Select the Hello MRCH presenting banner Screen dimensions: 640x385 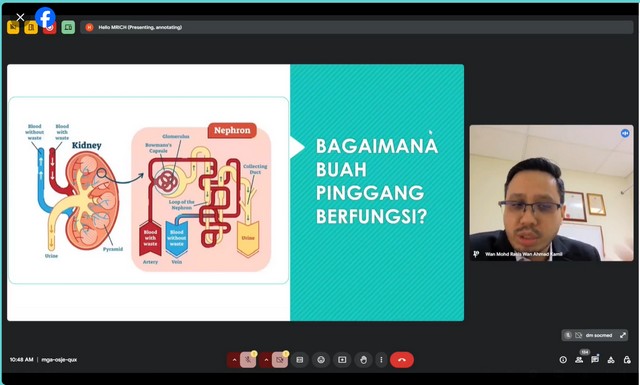[x=356, y=27]
